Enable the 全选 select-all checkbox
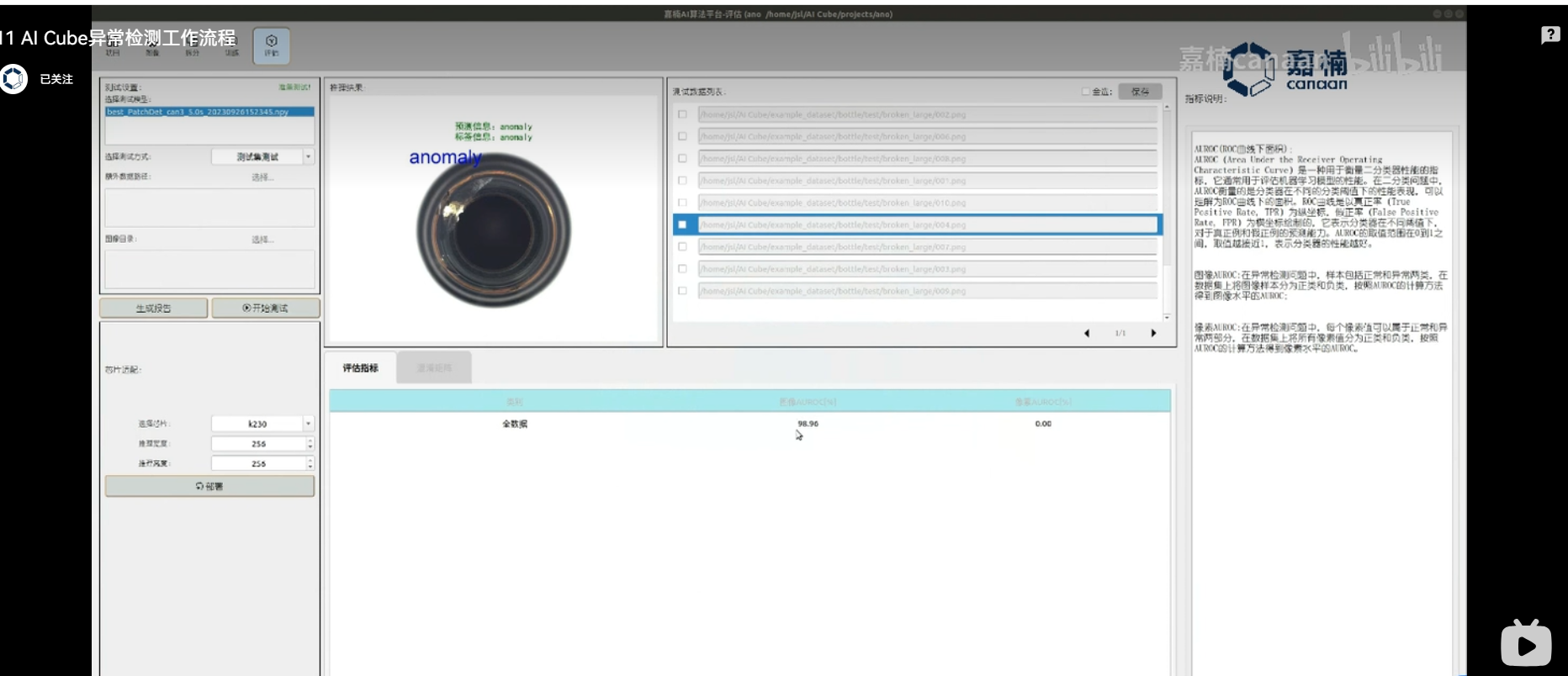Viewport: 1568px width, 676px height. pos(1085,92)
